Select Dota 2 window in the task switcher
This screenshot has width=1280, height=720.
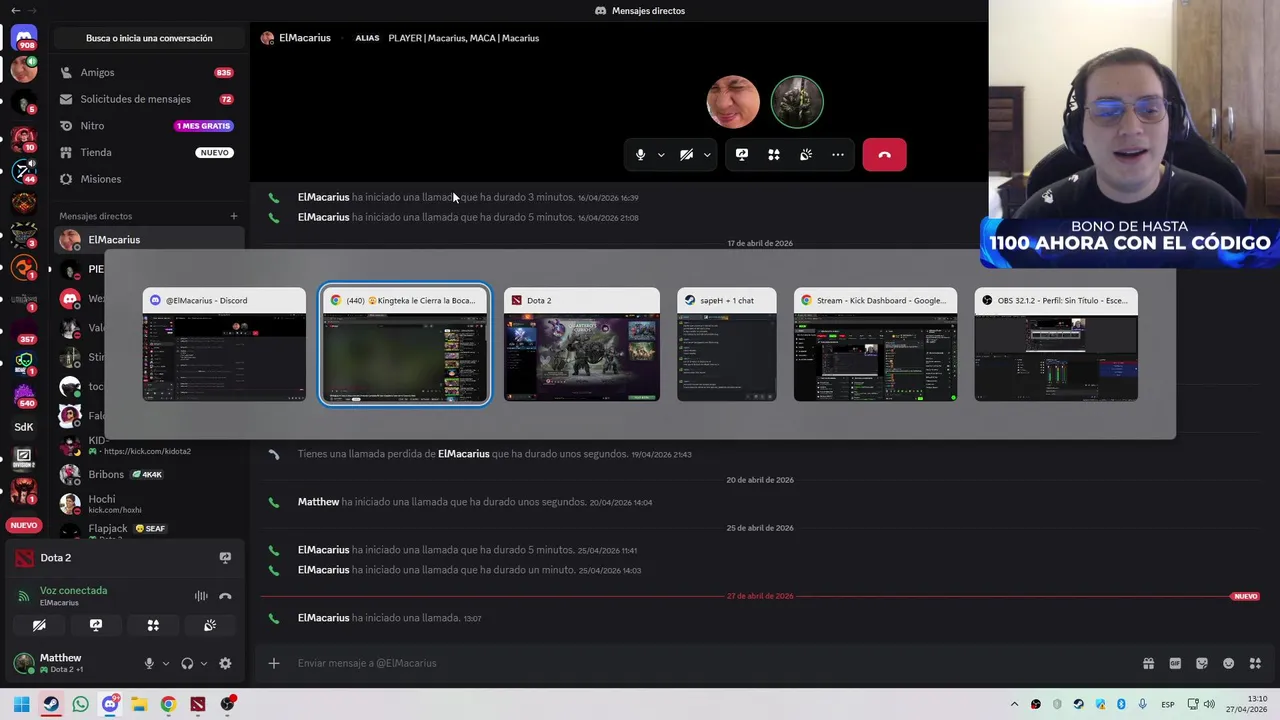click(582, 345)
